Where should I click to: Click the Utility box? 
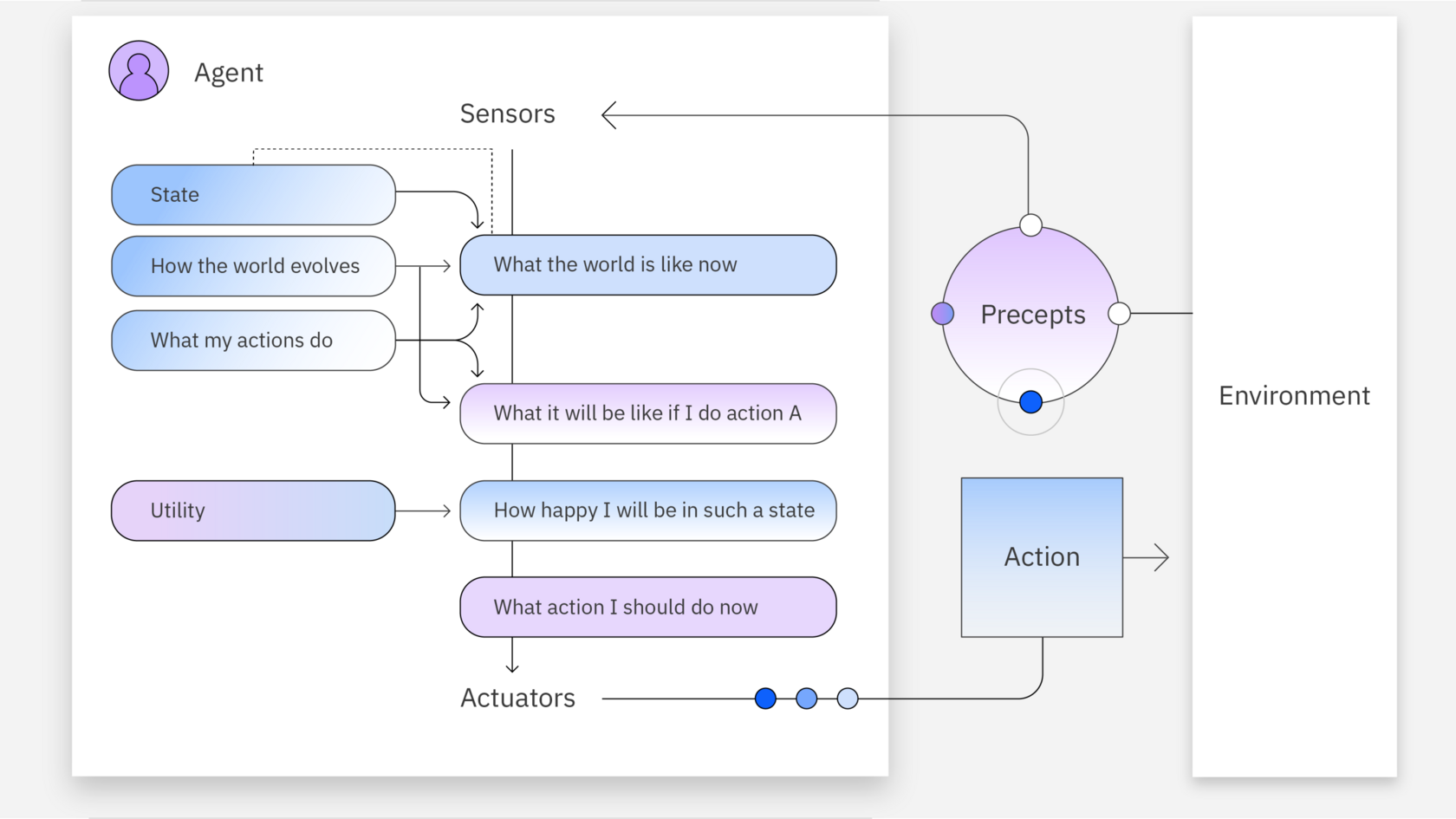[253, 511]
